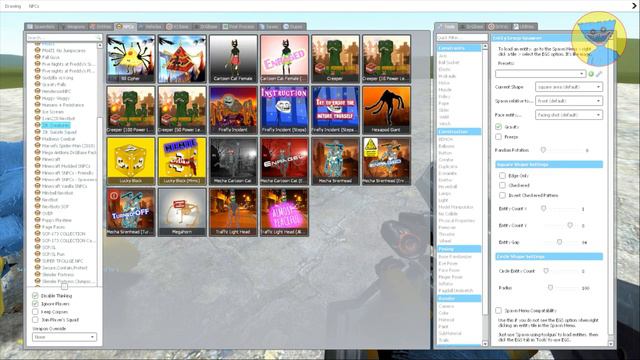Check the Edge Only option
The height and width of the screenshot is (360, 640).
click(502, 176)
